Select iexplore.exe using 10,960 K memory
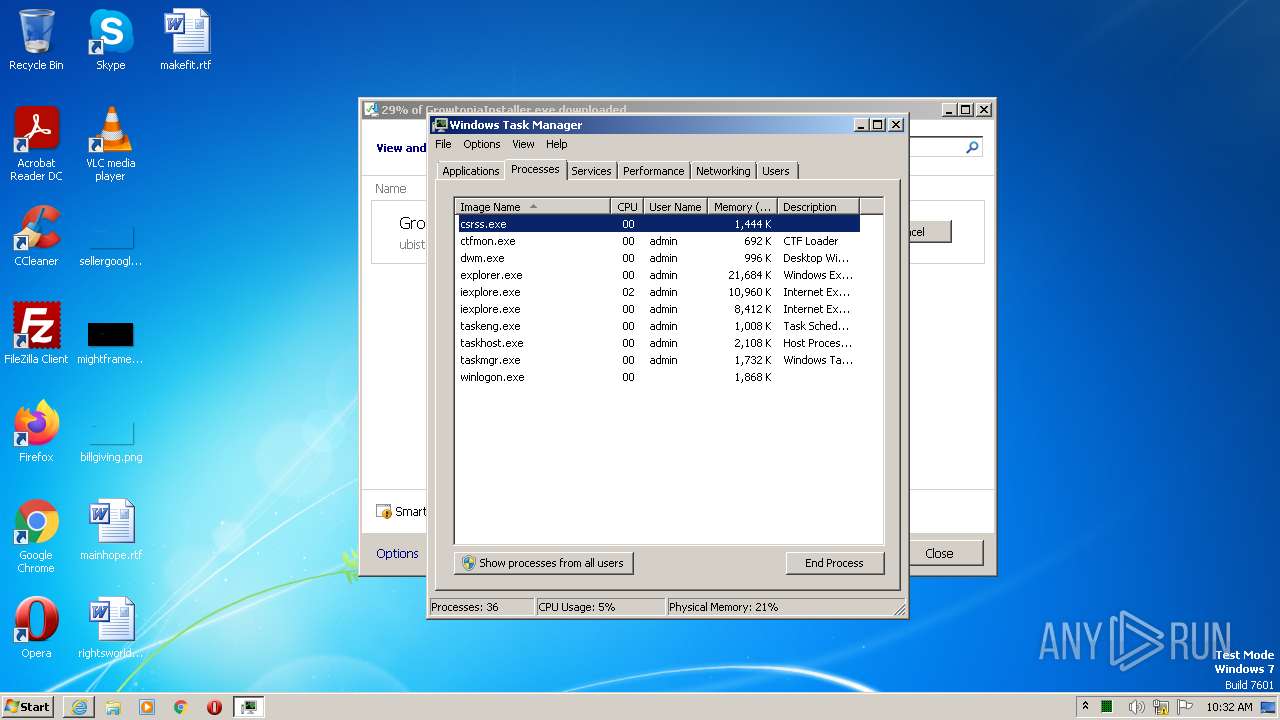This screenshot has height=720, width=1280. [x=658, y=292]
